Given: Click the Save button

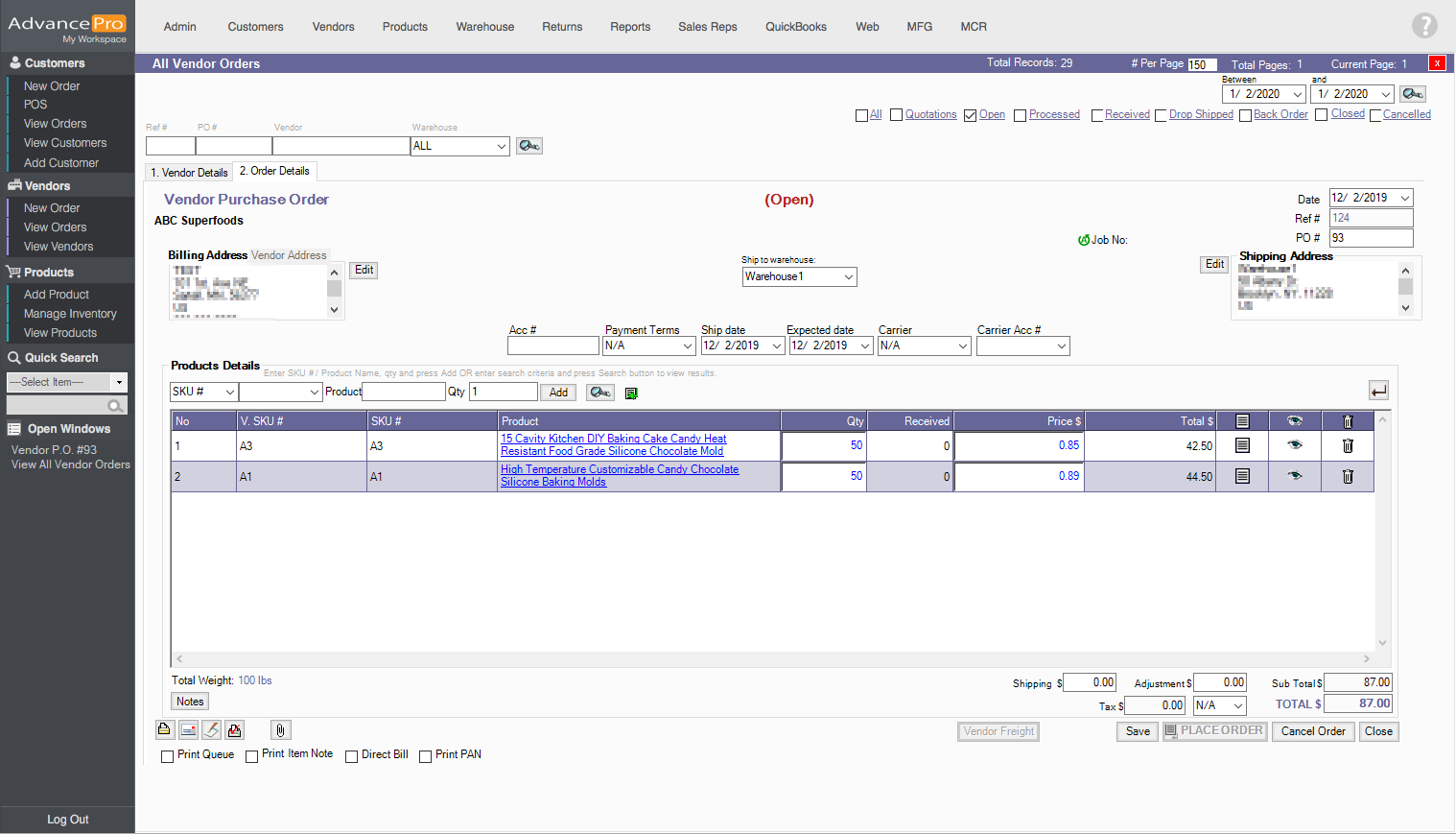Looking at the screenshot, I should coord(1138,731).
